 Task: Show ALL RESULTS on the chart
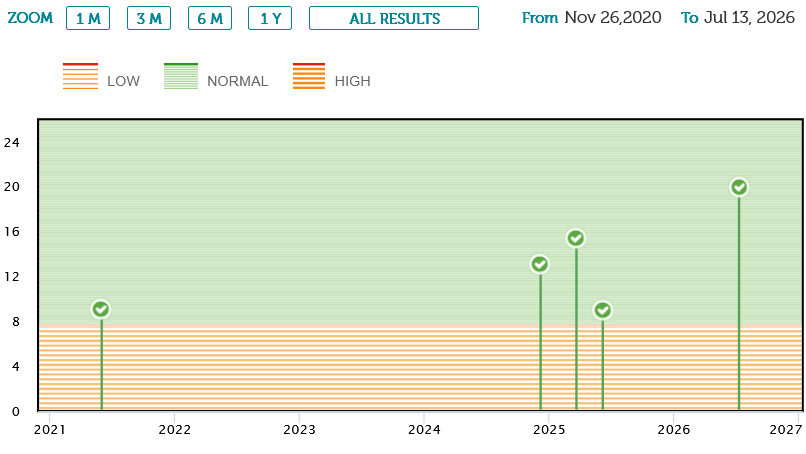coord(394,19)
